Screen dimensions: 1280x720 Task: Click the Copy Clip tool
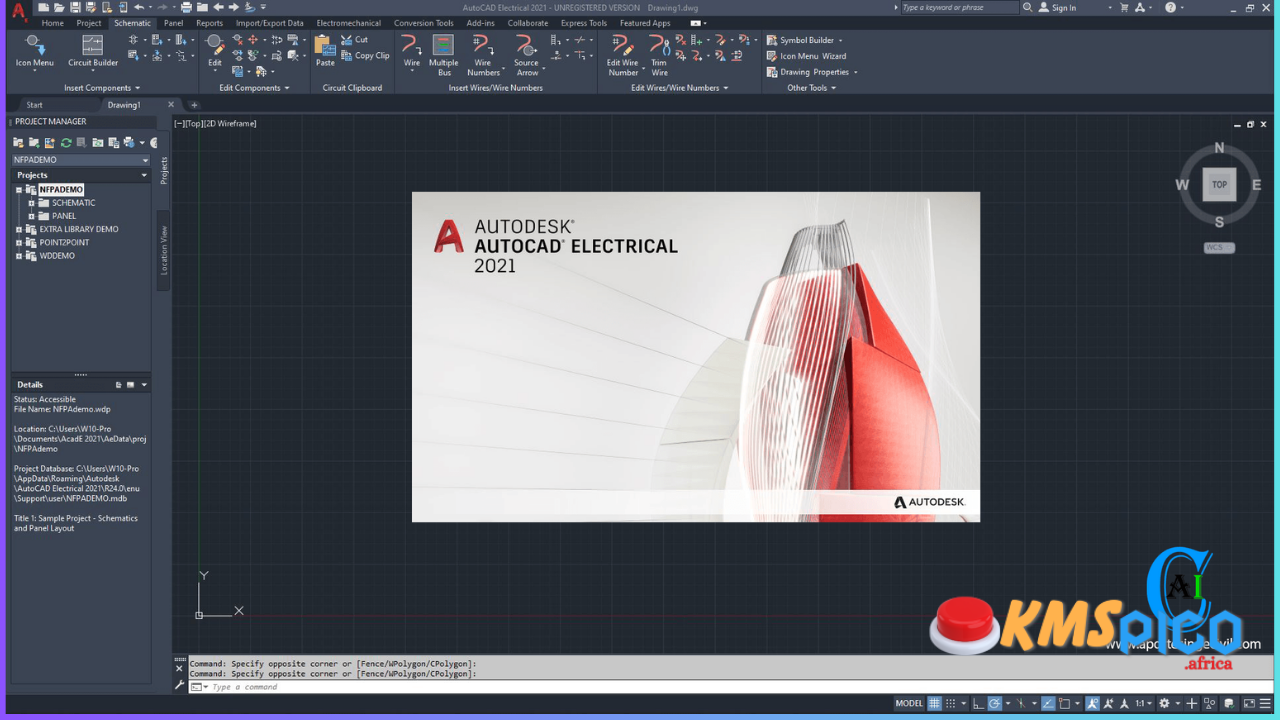pos(365,56)
